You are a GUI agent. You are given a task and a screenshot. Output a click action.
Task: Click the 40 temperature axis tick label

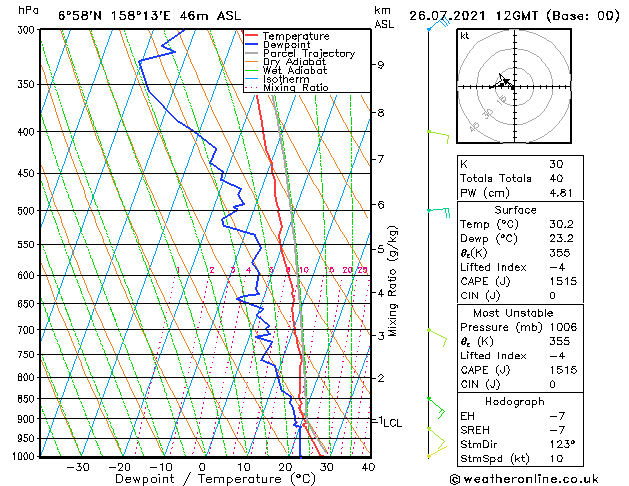[x=368, y=467]
